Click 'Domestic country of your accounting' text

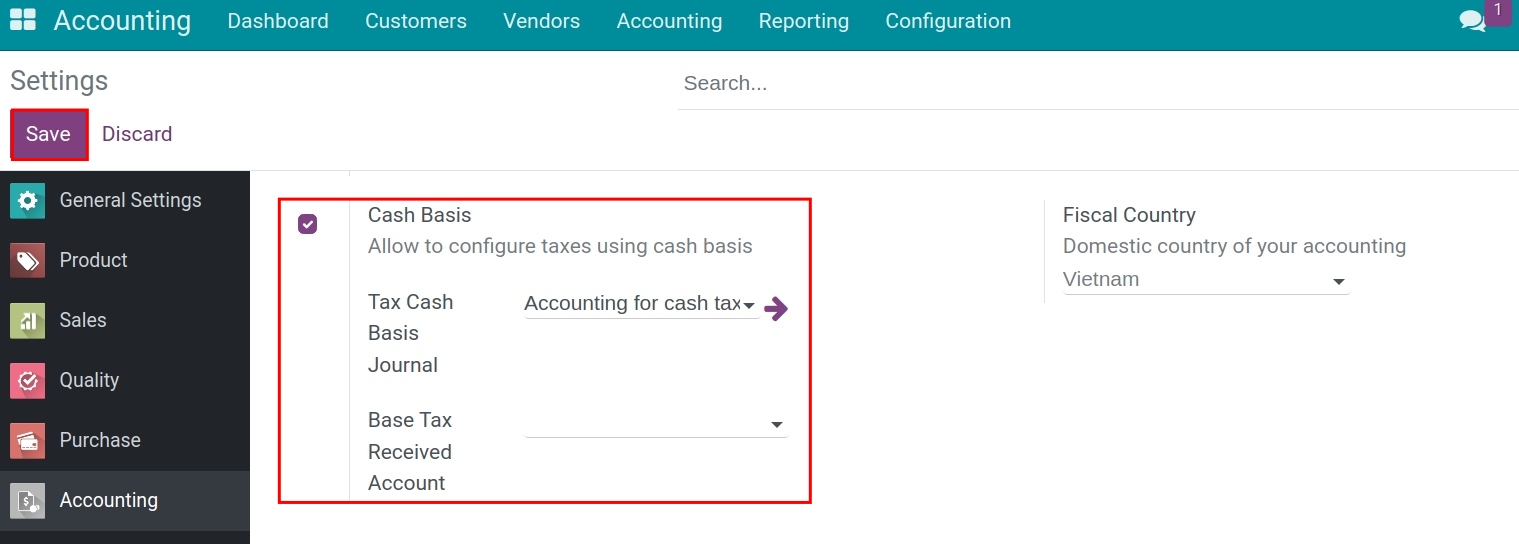(1235, 246)
